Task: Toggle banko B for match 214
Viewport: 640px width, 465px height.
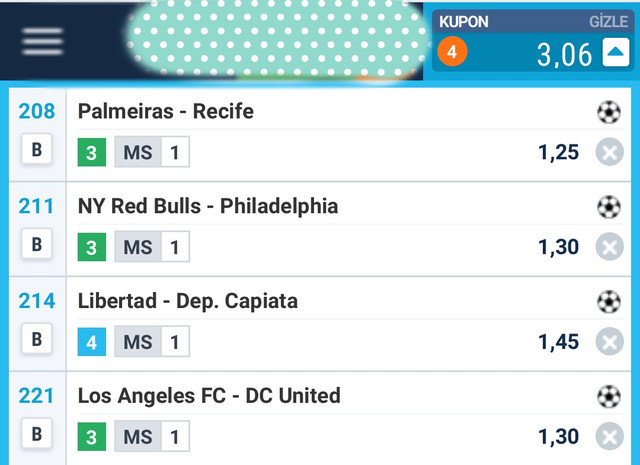Action: coord(37,338)
